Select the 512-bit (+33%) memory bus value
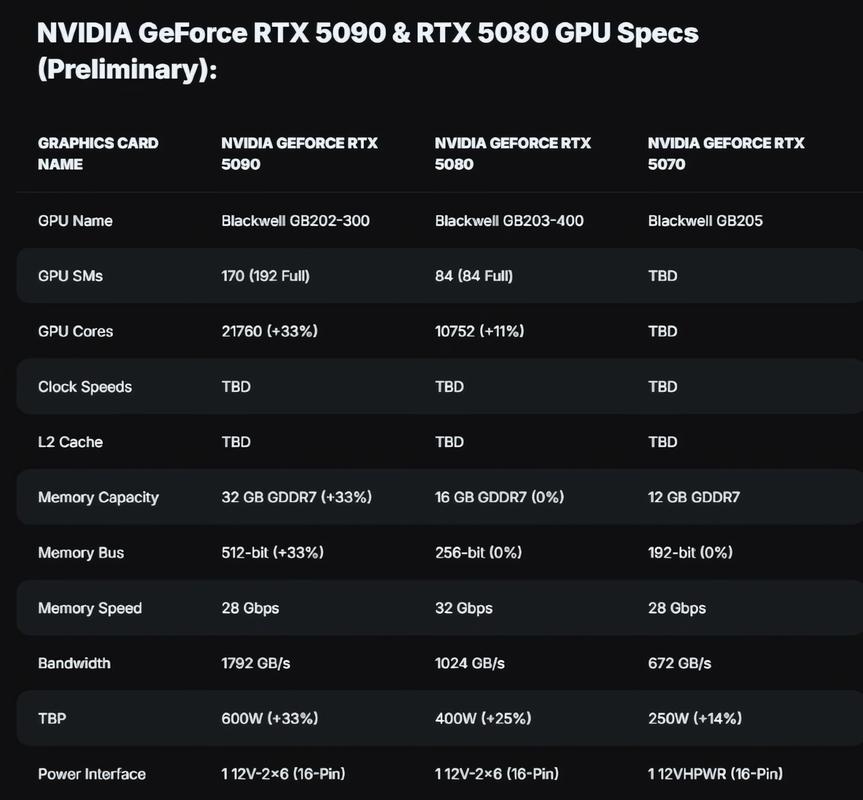Screen dimensions: 863x800 click(x=272, y=553)
